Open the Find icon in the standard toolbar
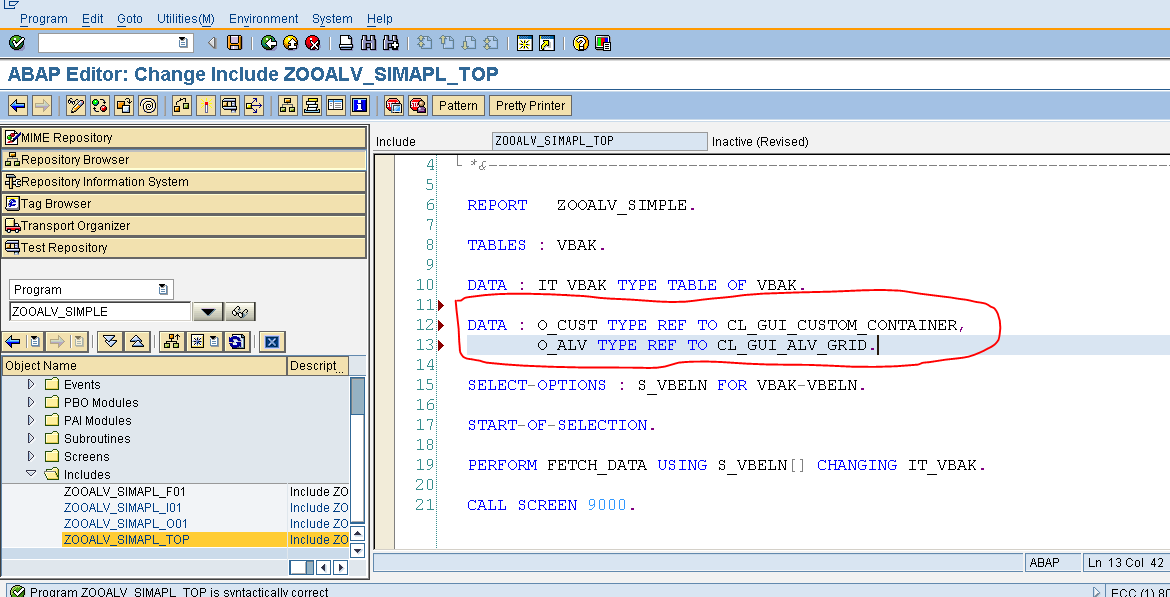This screenshot has width=1170, height=597. (x=367, y=42)
